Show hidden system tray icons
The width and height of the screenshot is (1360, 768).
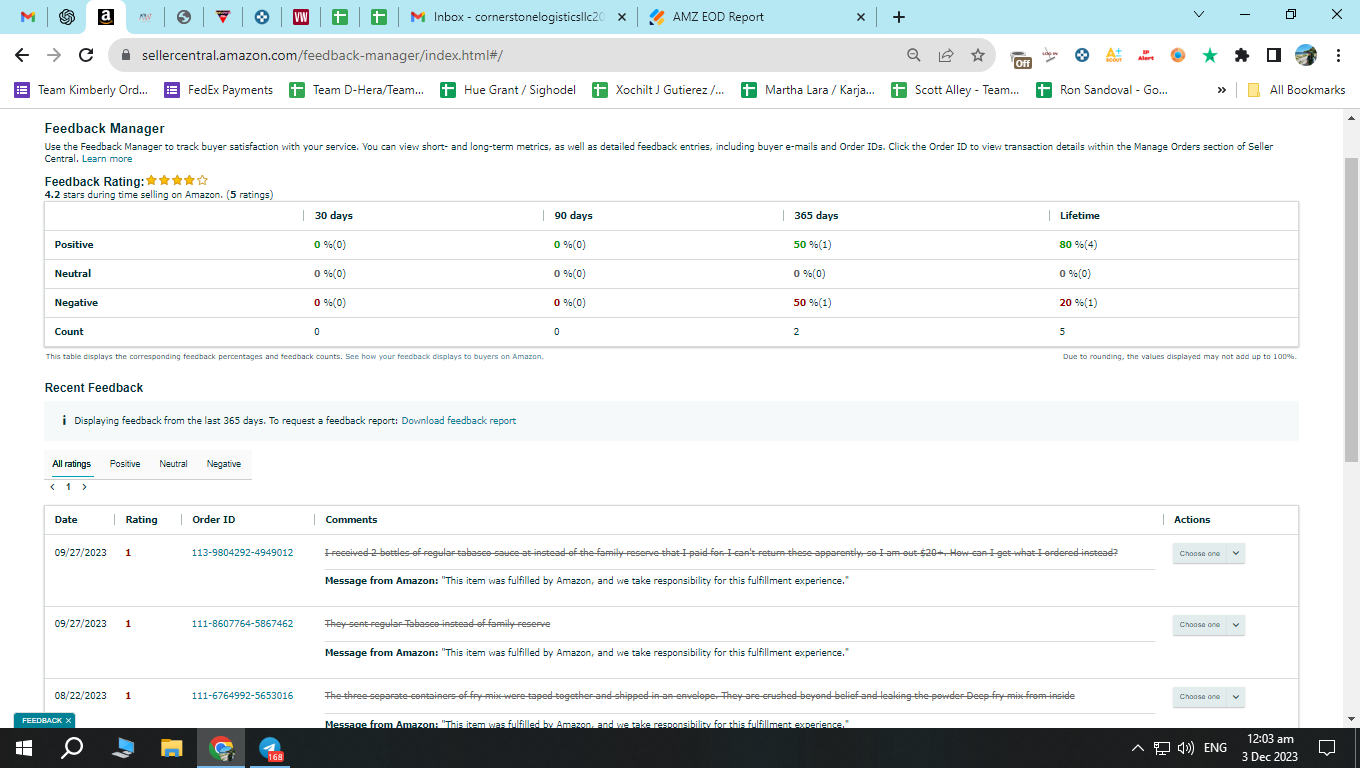[1137, 748]
